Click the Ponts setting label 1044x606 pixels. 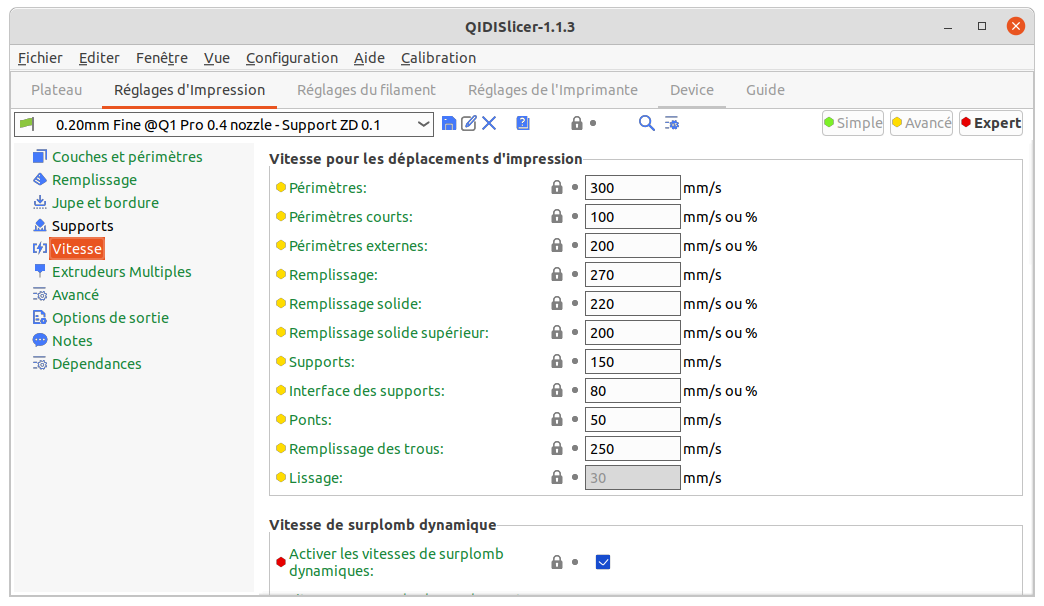point(310,420)
